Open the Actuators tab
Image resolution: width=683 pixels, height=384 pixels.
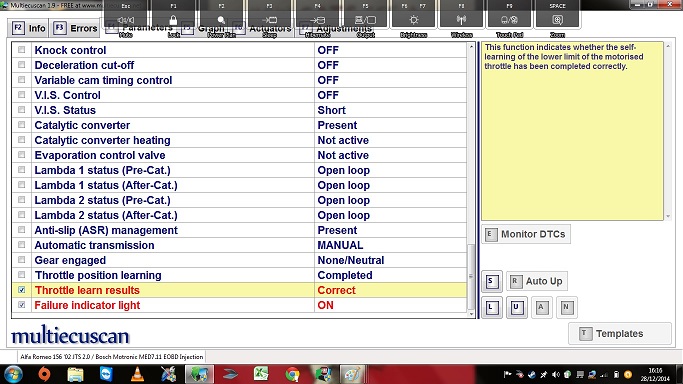tap(263, 28)
